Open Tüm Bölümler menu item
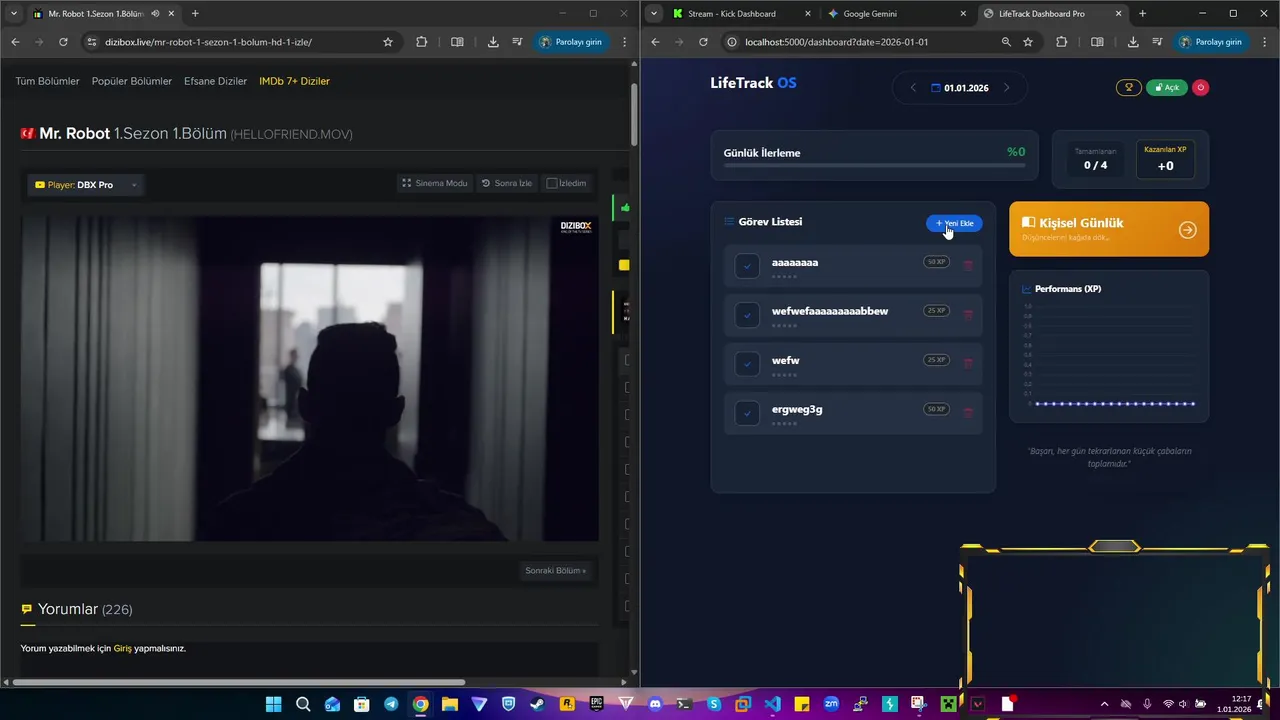 coord(47,81)
